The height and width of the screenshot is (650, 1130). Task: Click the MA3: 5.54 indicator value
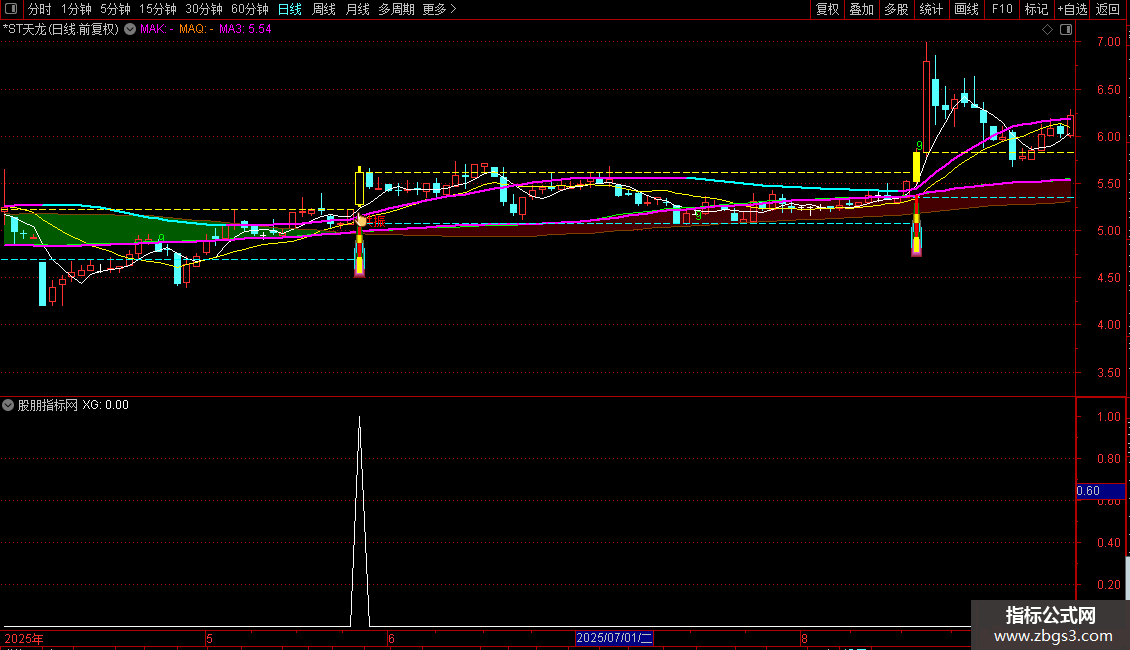(245, 30)
